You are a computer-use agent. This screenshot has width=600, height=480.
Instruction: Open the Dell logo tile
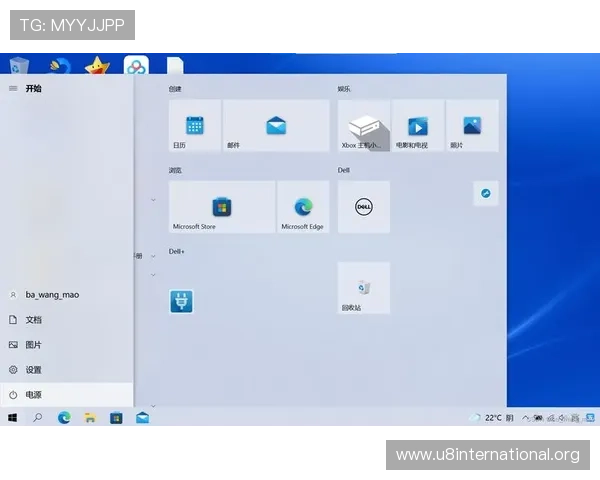[x=364, y=207]
